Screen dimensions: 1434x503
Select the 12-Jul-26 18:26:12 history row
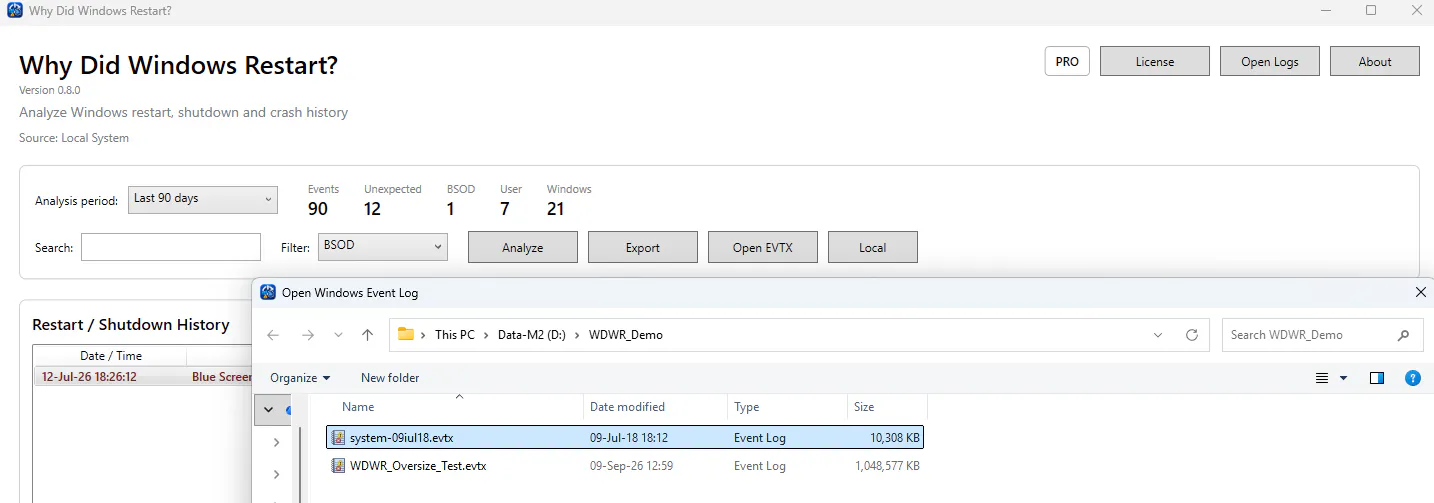tap(143, 377)
